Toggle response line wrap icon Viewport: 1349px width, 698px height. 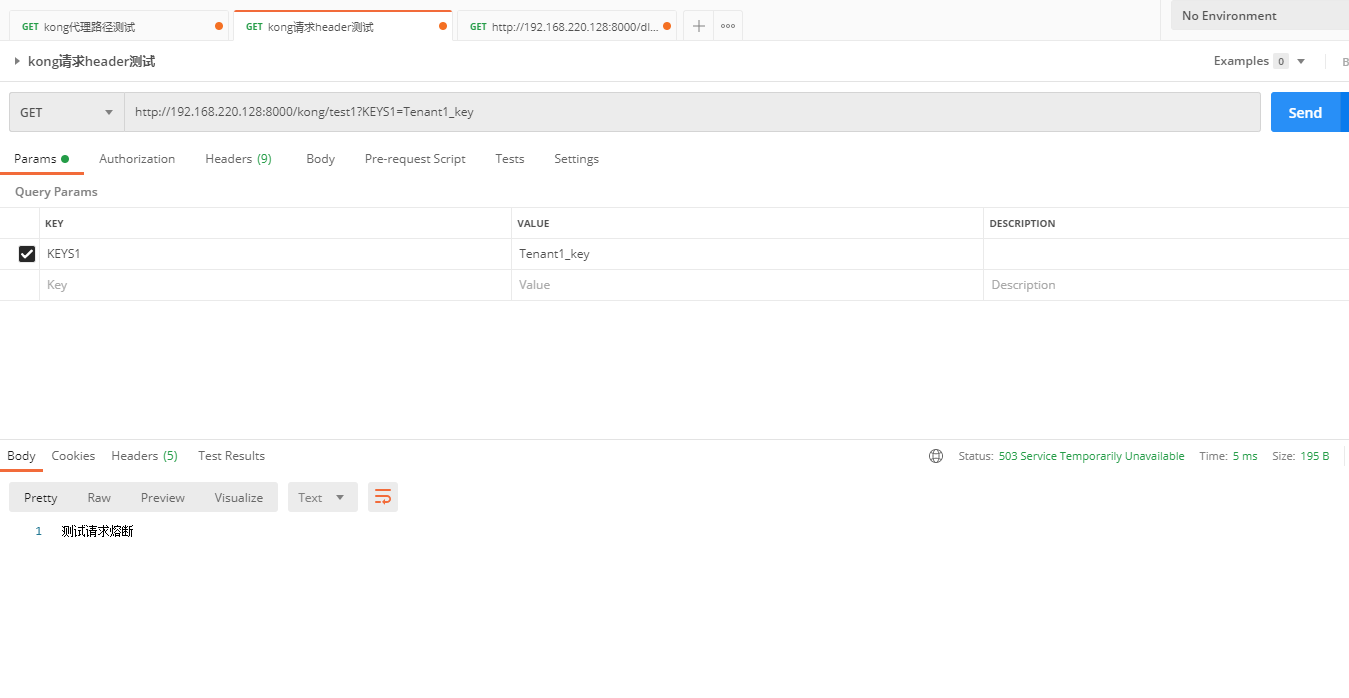pos(383,497)
